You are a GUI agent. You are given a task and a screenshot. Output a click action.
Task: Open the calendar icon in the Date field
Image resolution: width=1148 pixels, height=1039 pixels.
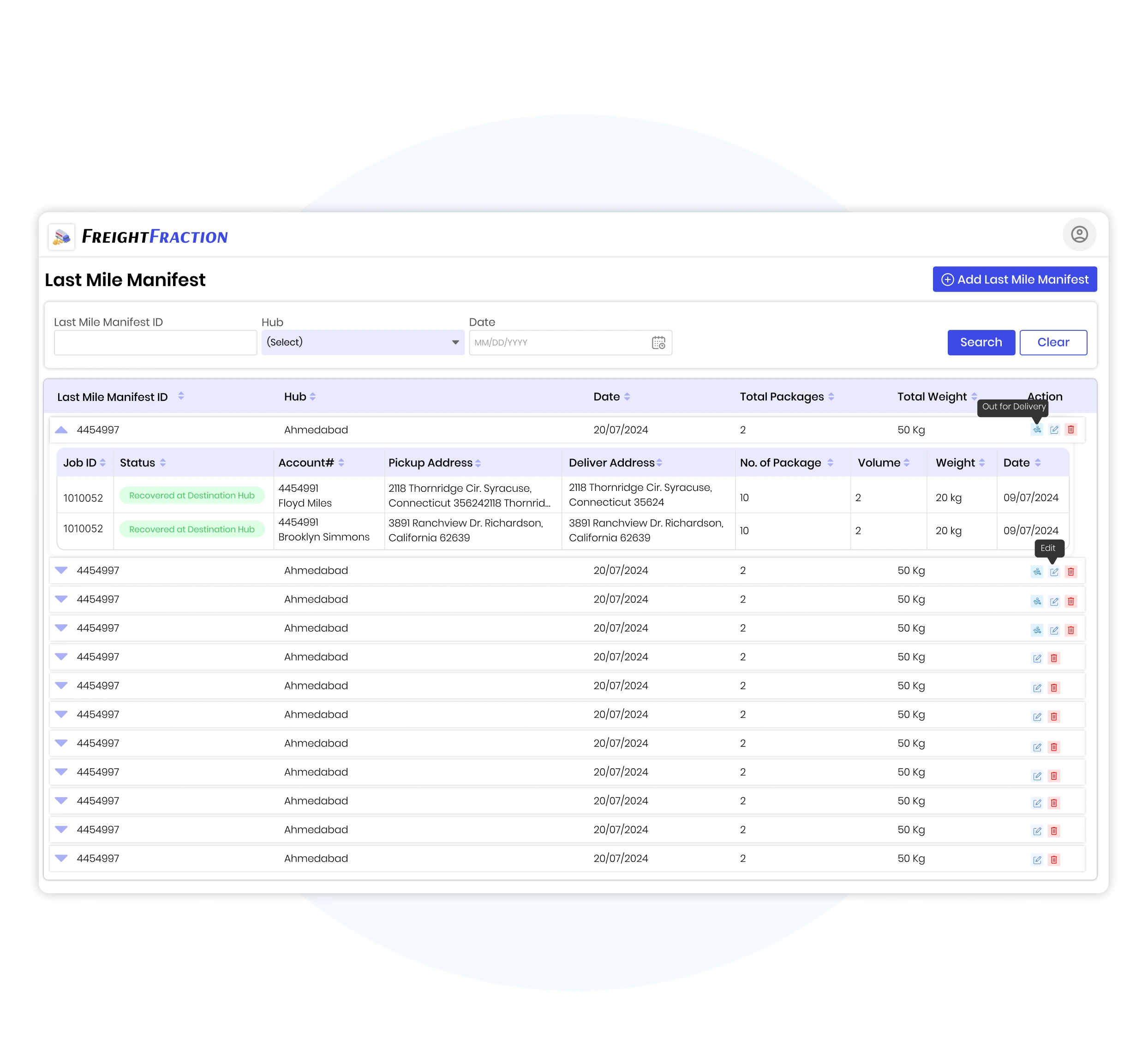pyautogui.click(x=658, y=342)
